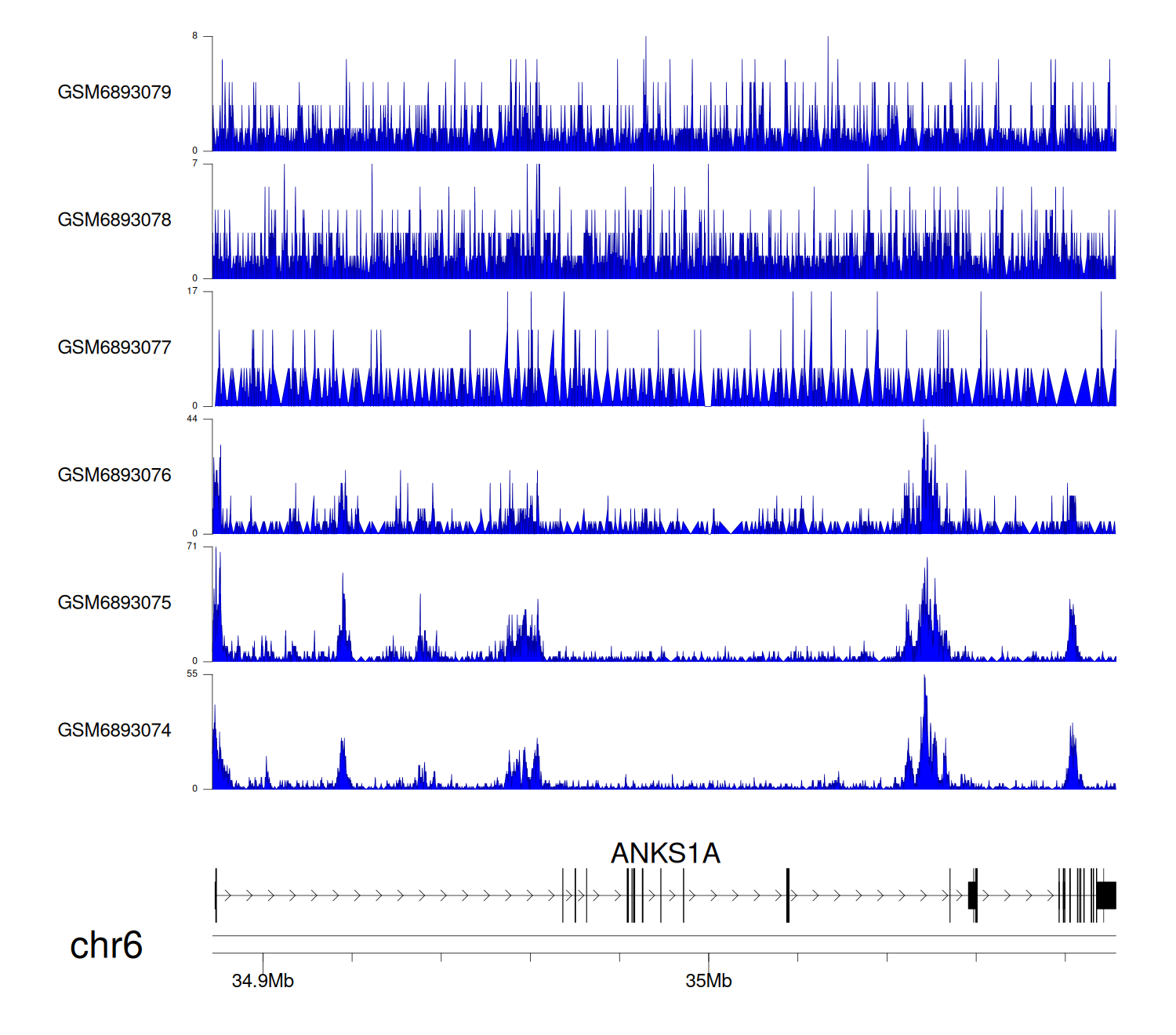Click the GSM6893077 track name
The width and height of the screenshot is (1176, 1035).
[114, 348]
